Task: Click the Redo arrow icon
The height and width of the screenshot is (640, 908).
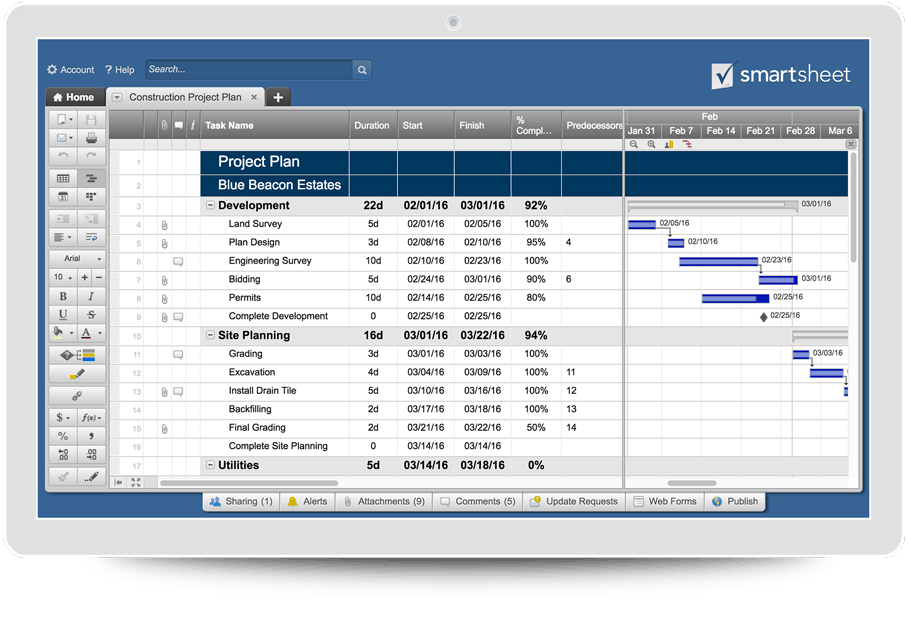Action: [91, 156]
